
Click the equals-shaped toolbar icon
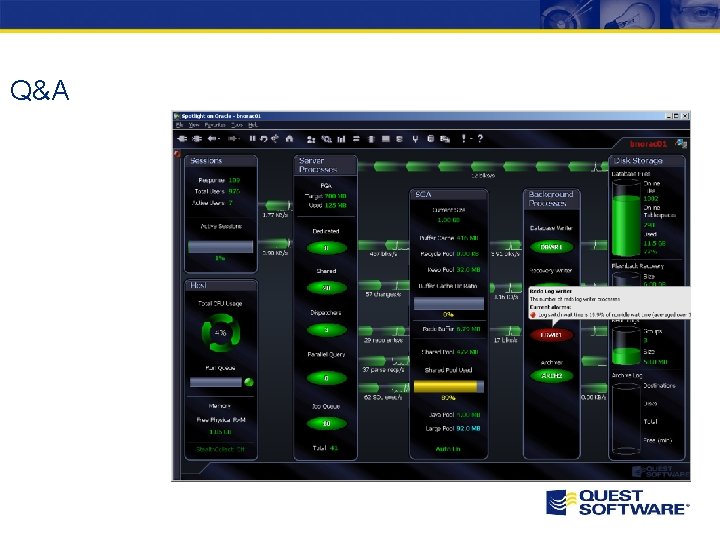point(356,139)
